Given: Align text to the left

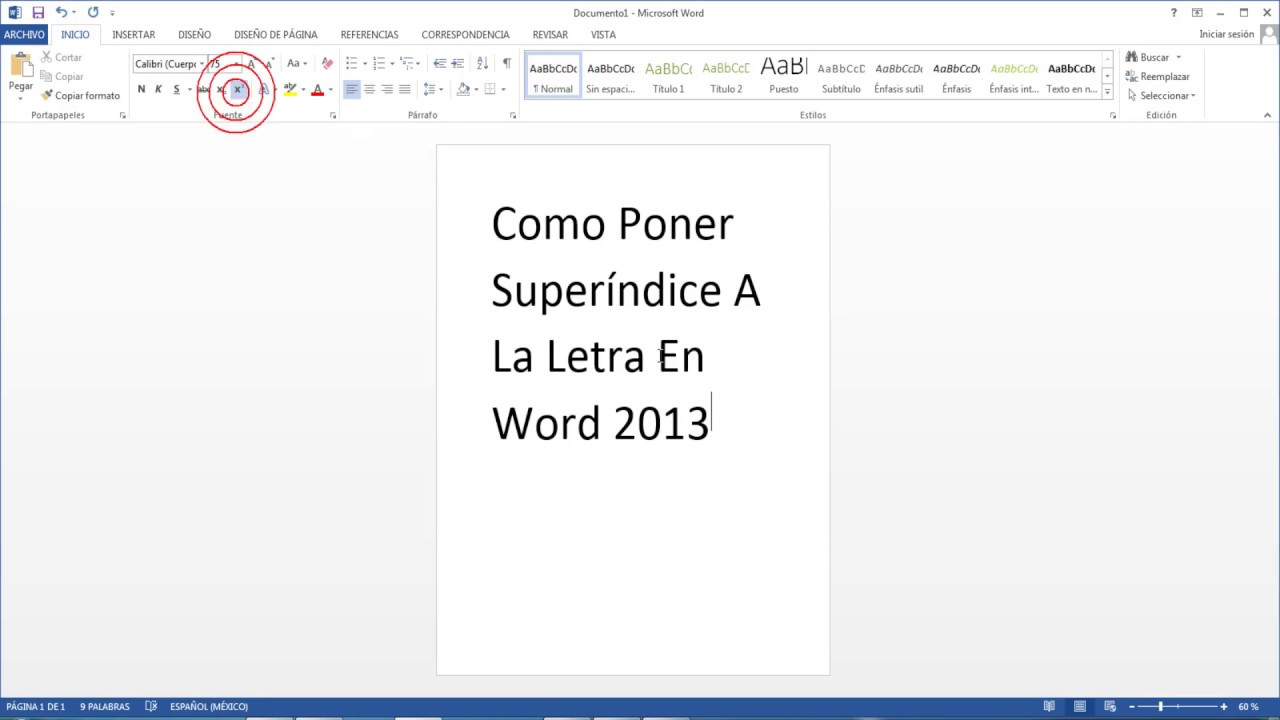Looking at the screenshot, I should (352, 90).
